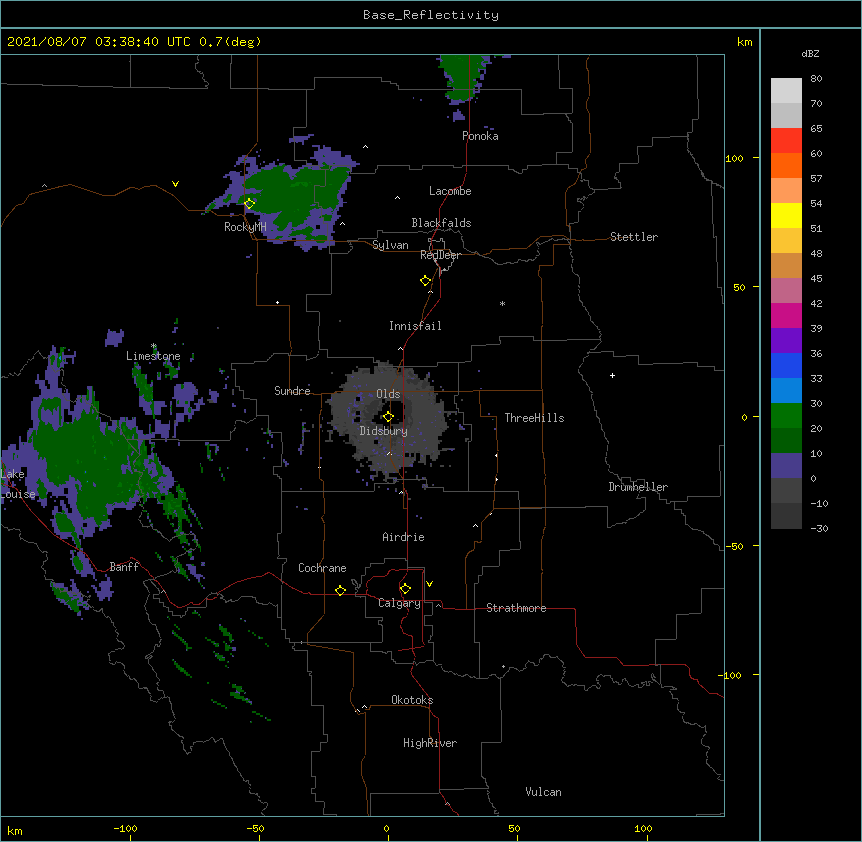Click the yellow radar marker between Olds and Didsbury
This screenshot has width=862, height=842.
388,416
